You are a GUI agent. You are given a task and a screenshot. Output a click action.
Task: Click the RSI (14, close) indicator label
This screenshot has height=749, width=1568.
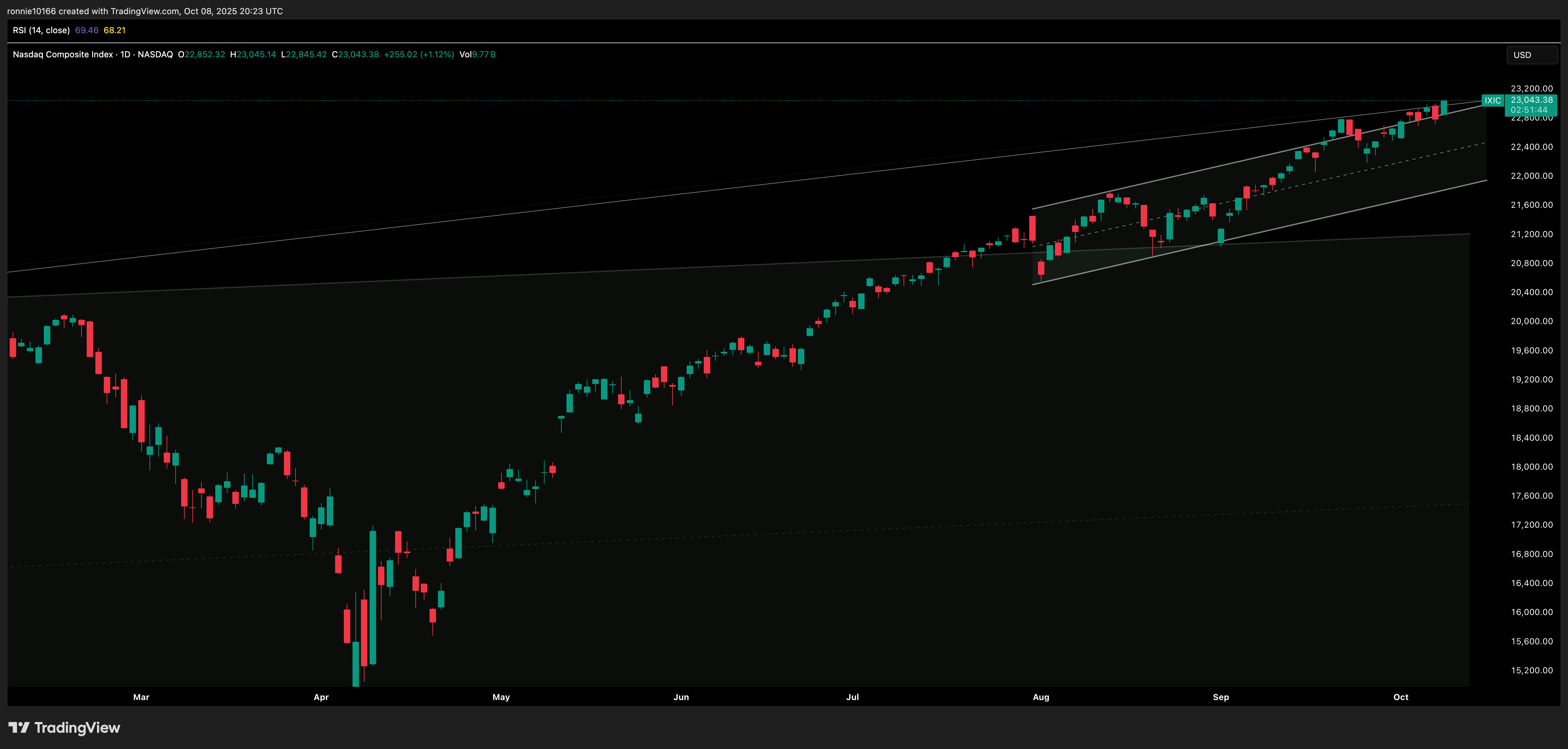click(41, 30)
